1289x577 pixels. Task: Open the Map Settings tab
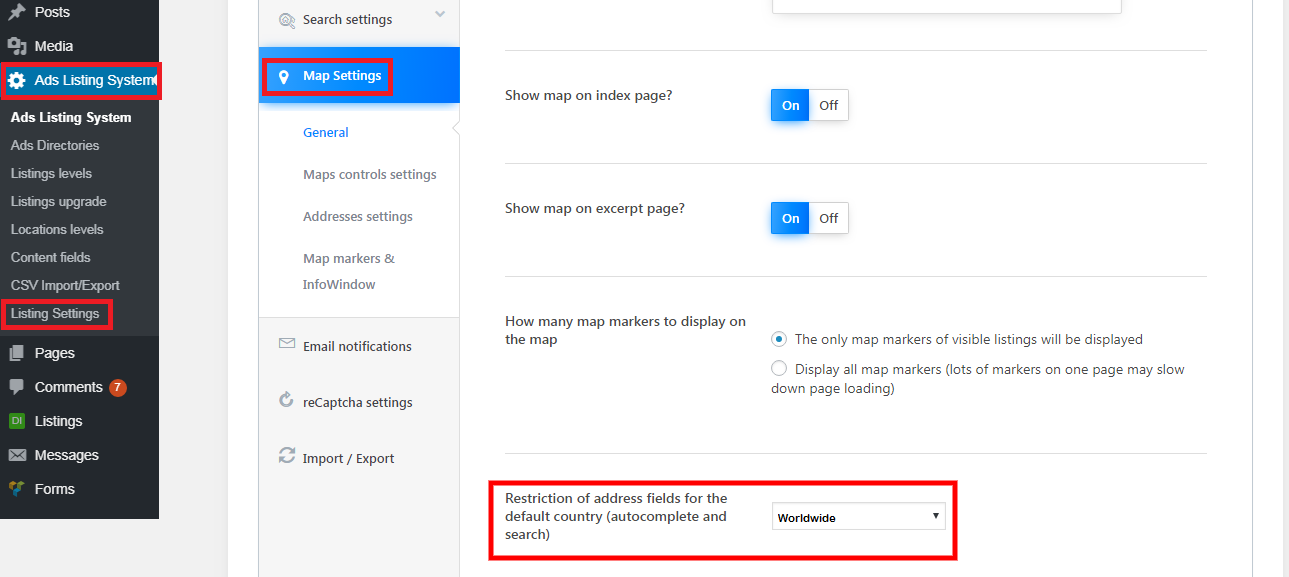(x=359, y=75)
